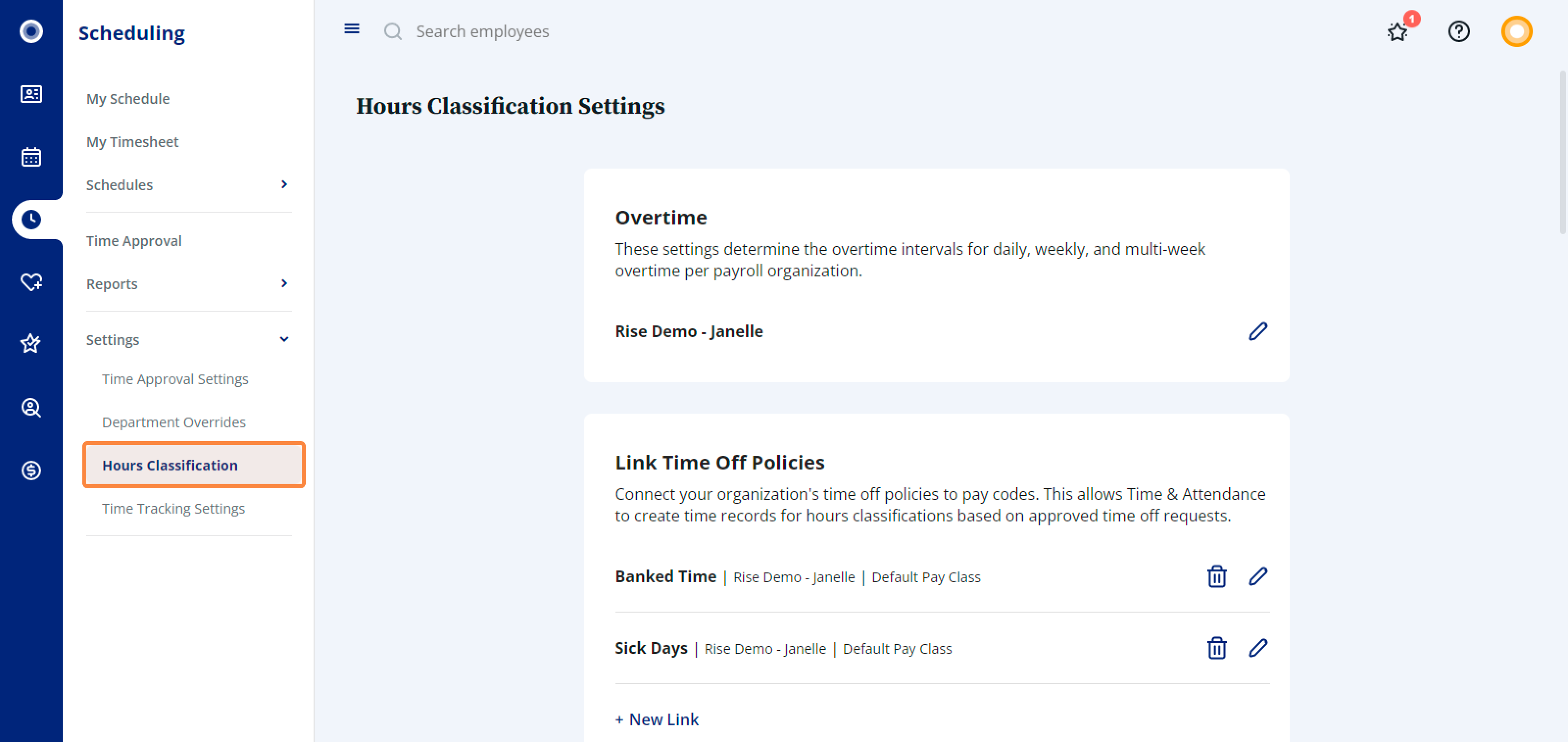Select Hours Classification menu item
The width and height of the screenshot is (1568, 742).
tap(194, 465)
